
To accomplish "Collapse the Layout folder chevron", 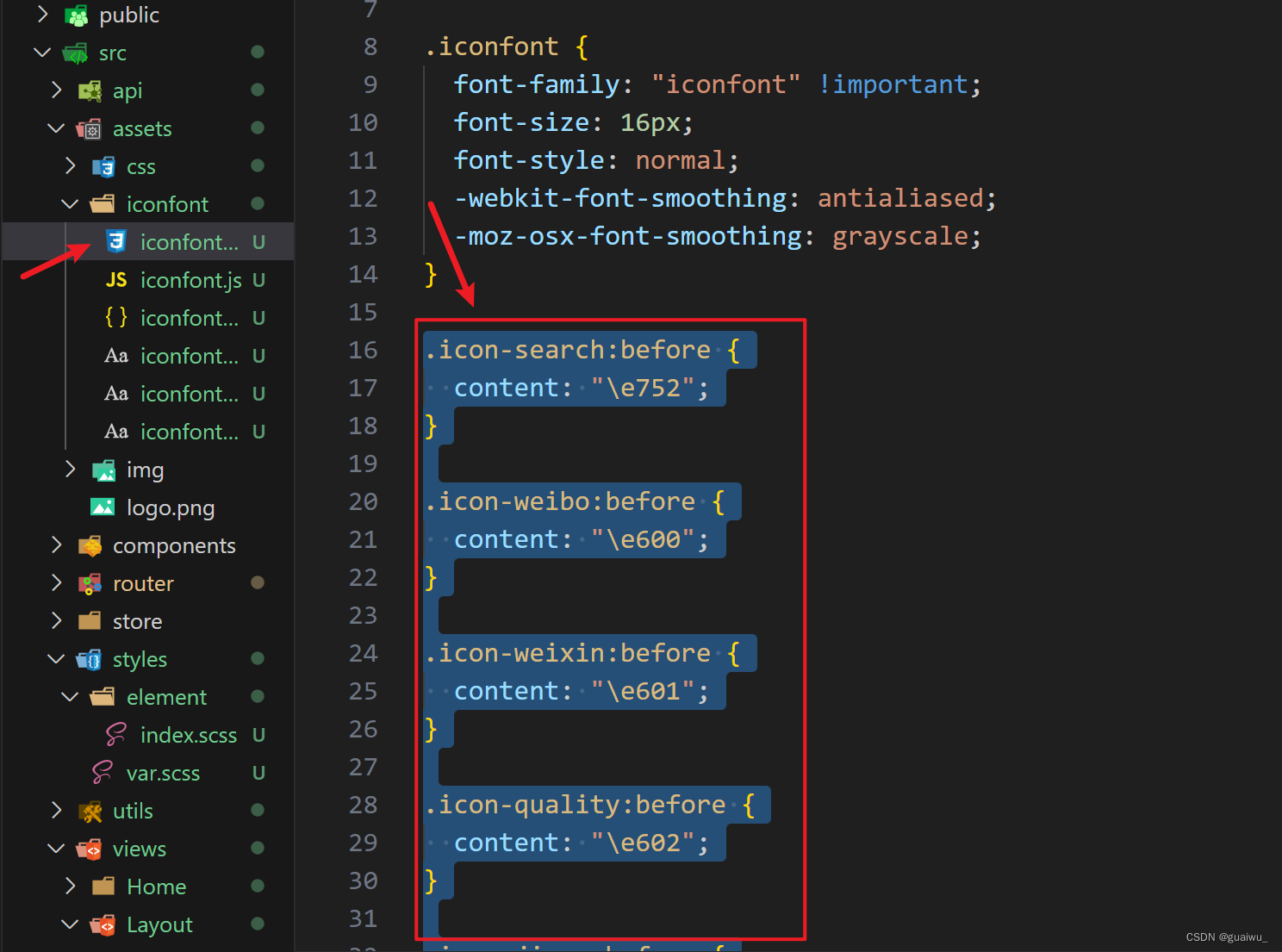I will click(71, 924).
